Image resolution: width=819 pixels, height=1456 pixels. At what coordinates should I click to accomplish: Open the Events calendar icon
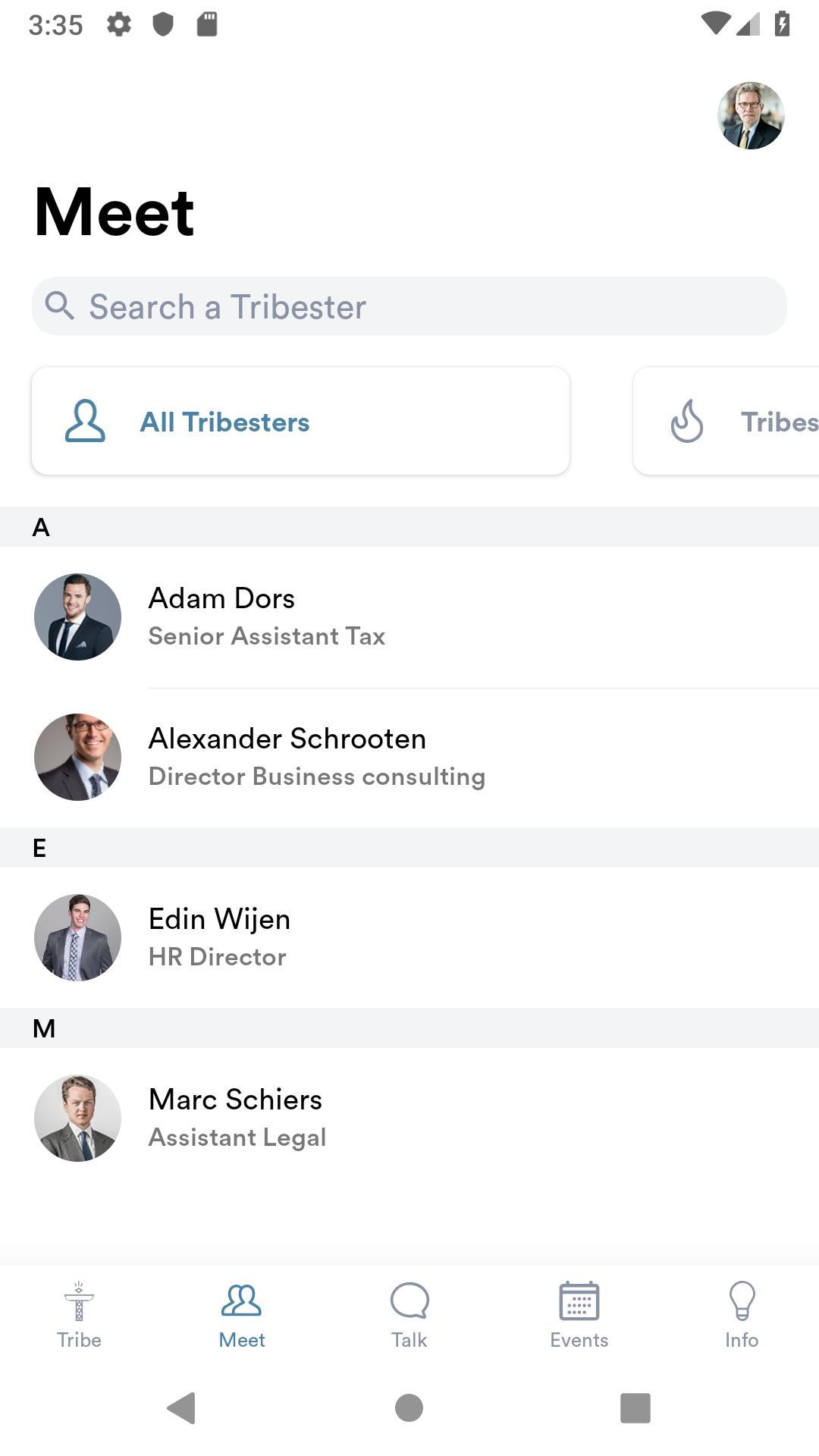pyautogui.click(x=579, y=1301)
